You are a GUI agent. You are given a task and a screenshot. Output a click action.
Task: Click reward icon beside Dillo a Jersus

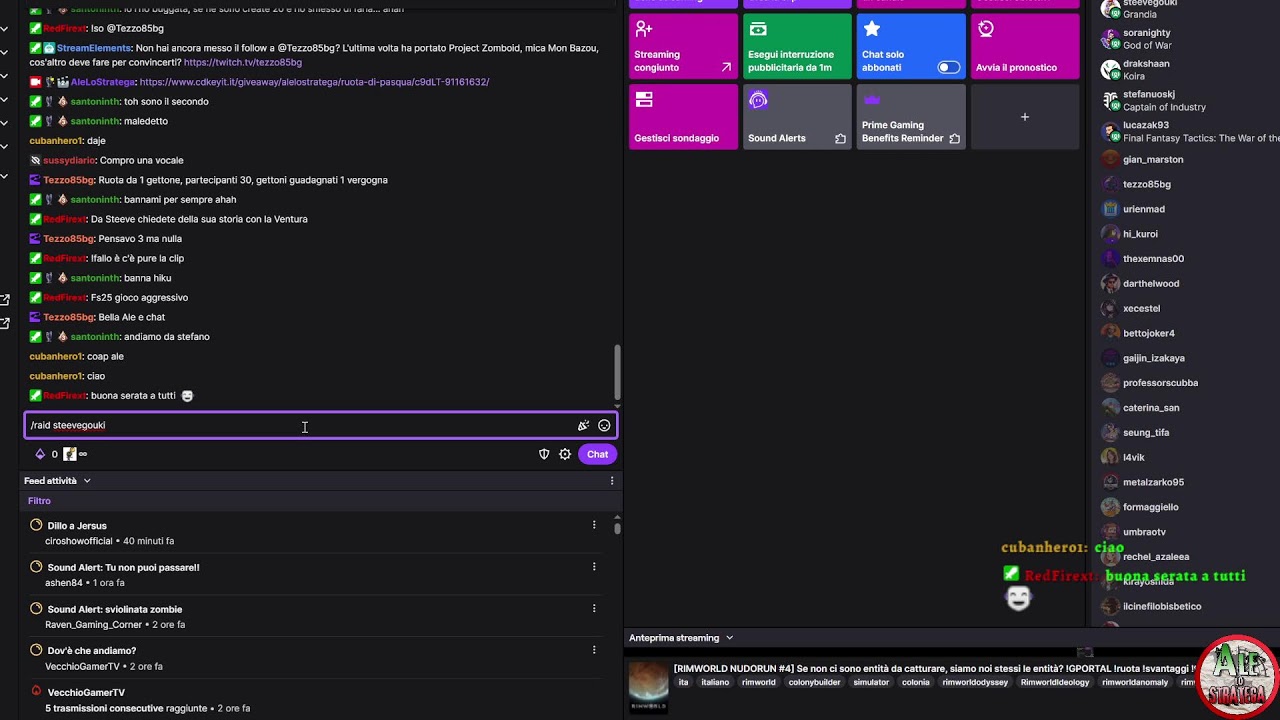pyautogui.click(x=36, y=525)
